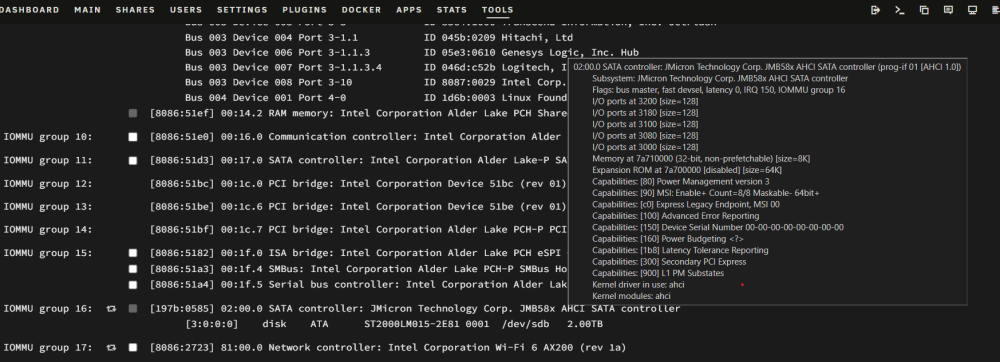Toggle the ISA bridge eSPI checkbox
Screen dimensions: 1000x362
133,253
